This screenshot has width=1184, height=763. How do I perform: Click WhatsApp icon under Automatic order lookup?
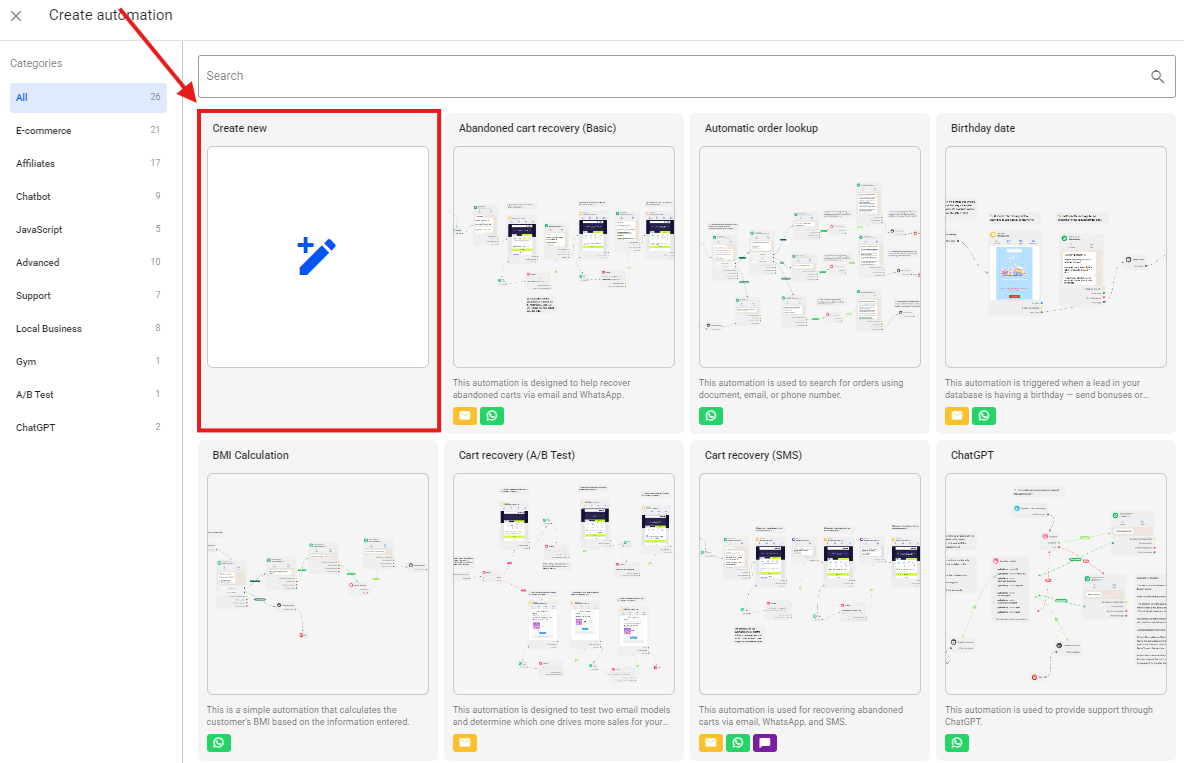tap(711, 416)
